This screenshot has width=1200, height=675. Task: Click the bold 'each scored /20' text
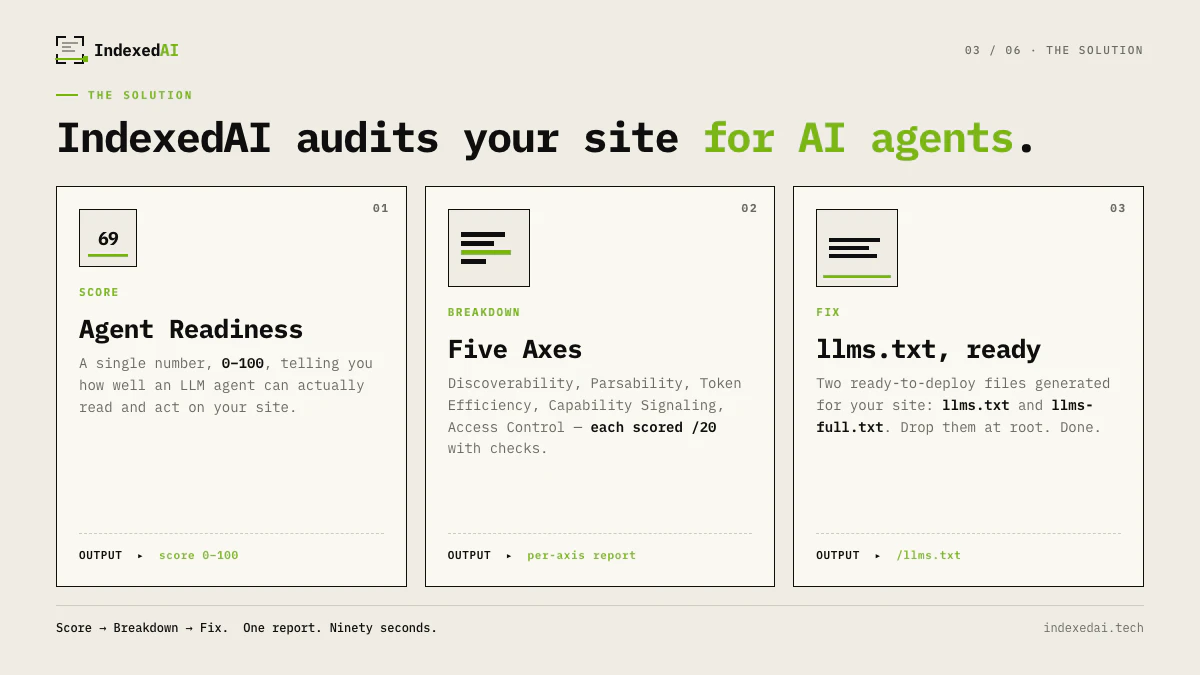point(653,428)
